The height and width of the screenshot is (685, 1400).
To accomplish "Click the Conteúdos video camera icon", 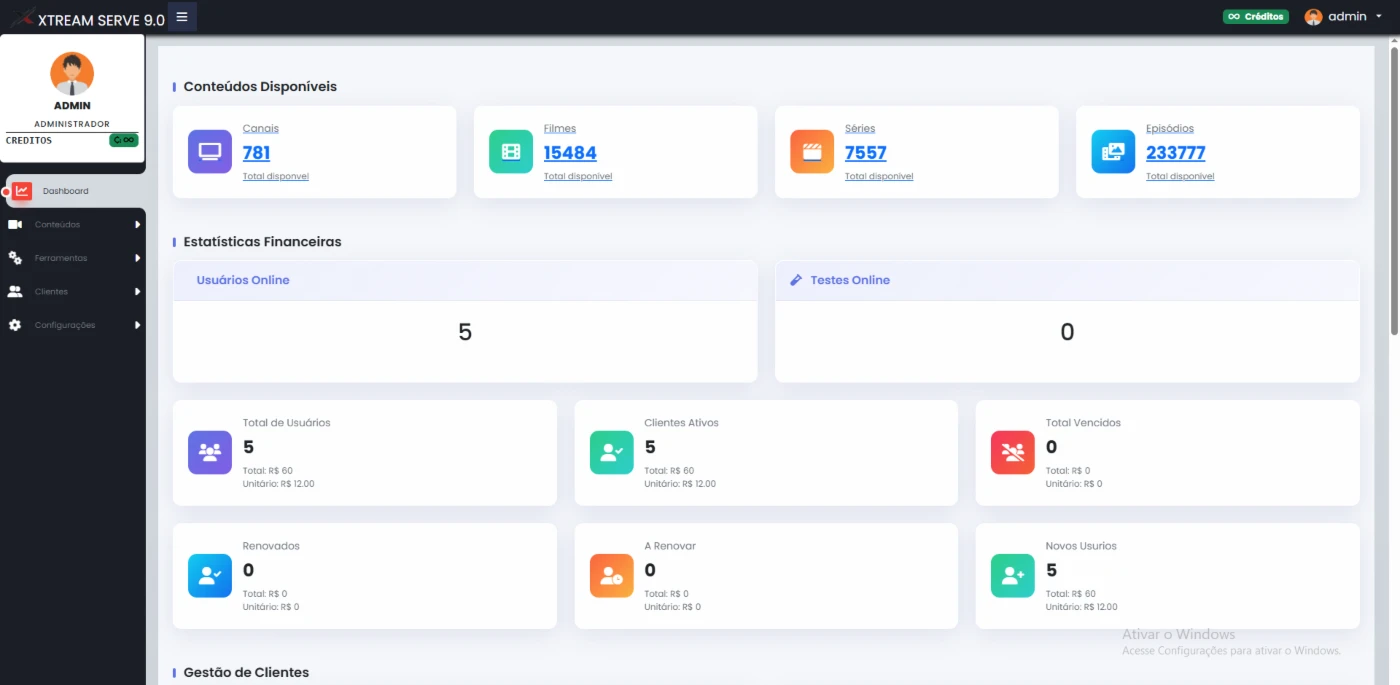I will click(x=15, y=225).
